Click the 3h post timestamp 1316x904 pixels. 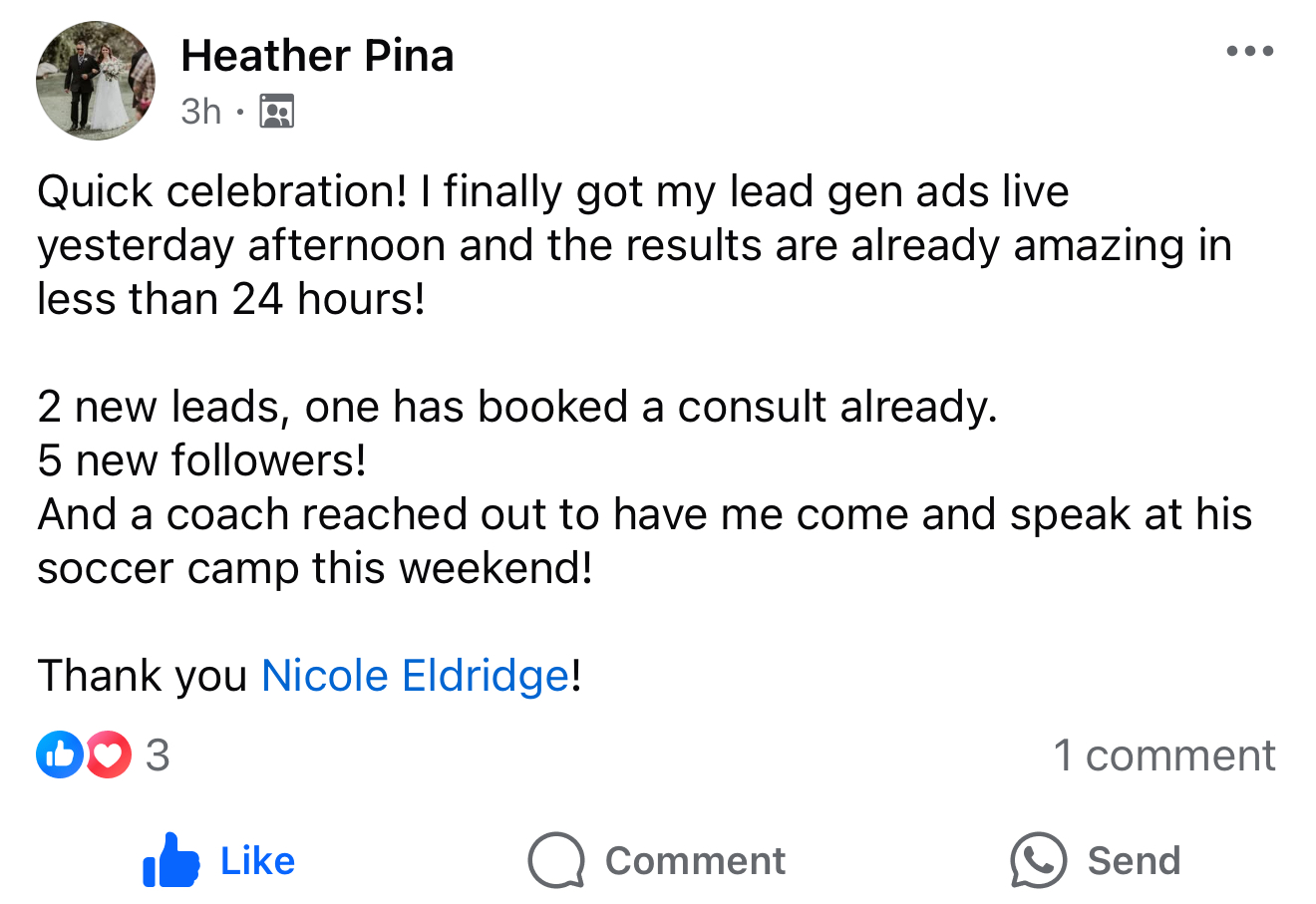tap(200, 111)
